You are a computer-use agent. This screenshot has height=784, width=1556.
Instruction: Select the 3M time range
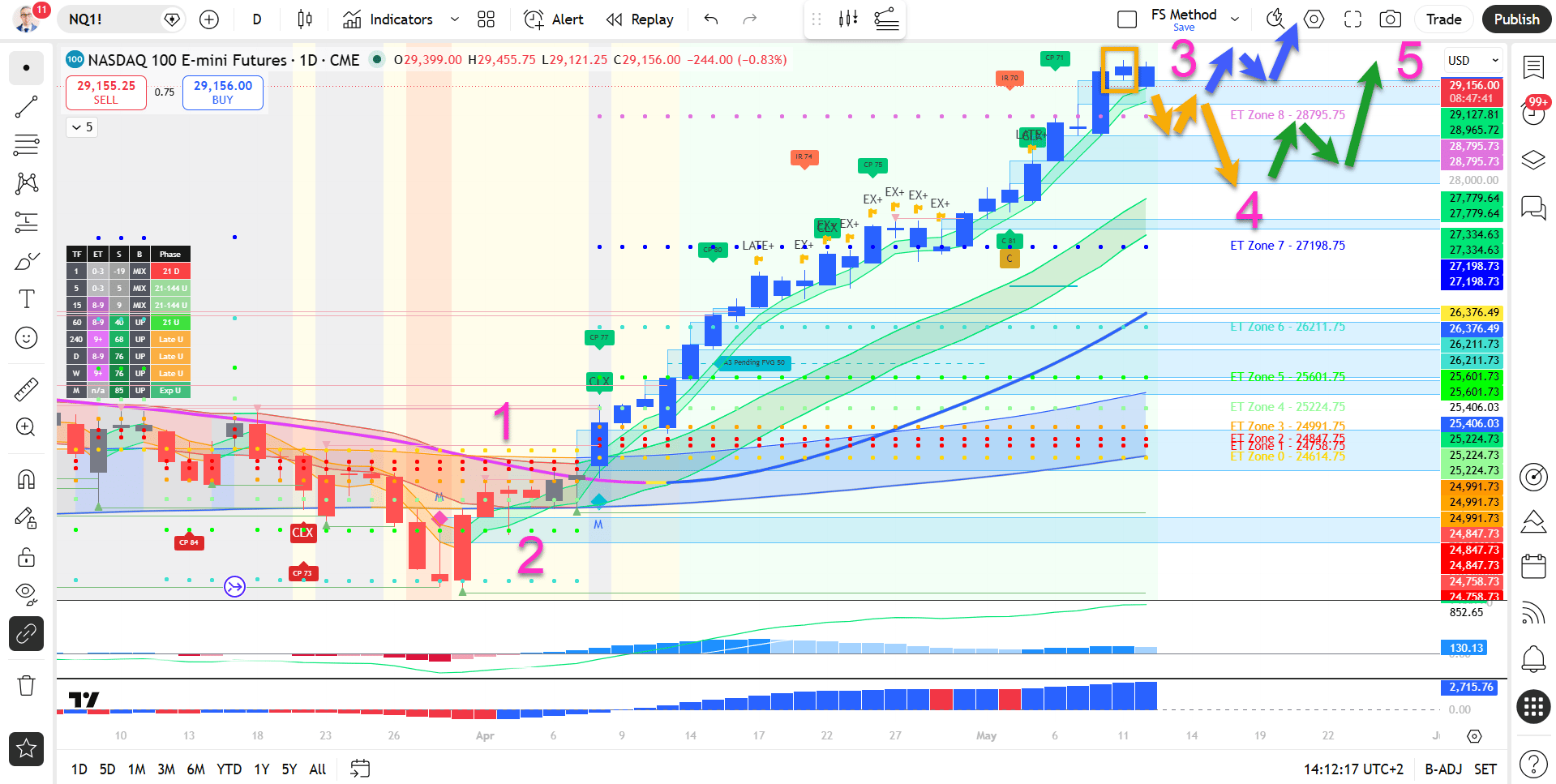tap(165, 769)
